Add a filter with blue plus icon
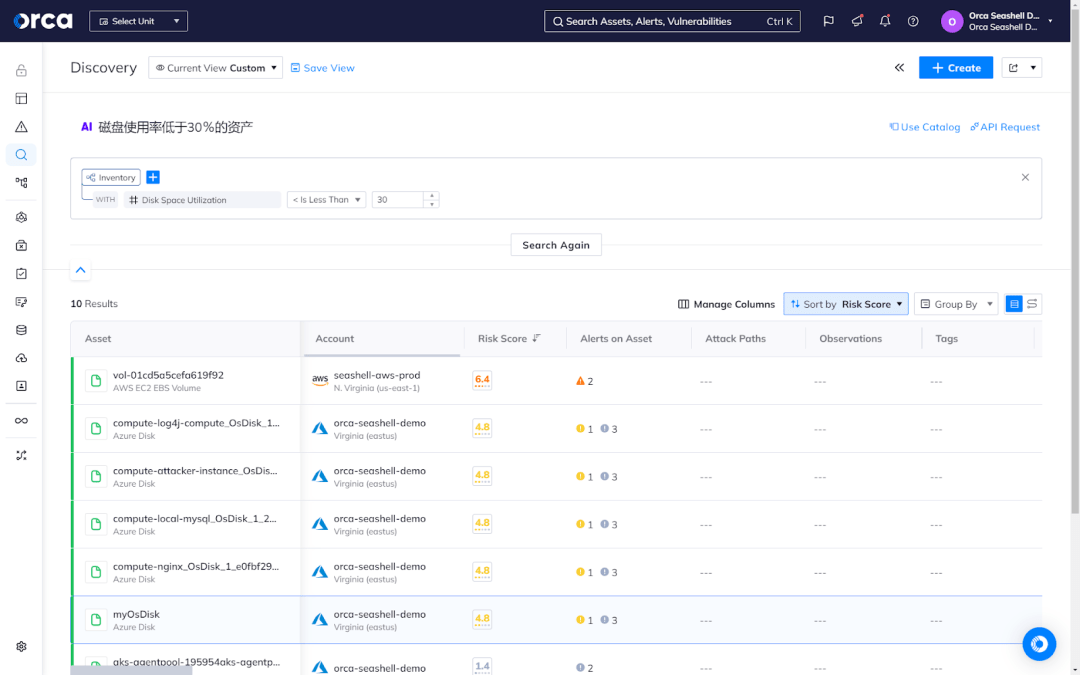The height and width of the screenshot is (675, 1080). [153, 178]
